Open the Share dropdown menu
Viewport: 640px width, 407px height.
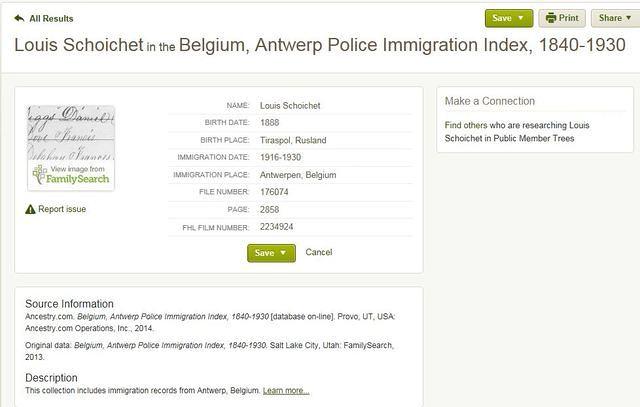pyautogui.click(x=613, y=18)
